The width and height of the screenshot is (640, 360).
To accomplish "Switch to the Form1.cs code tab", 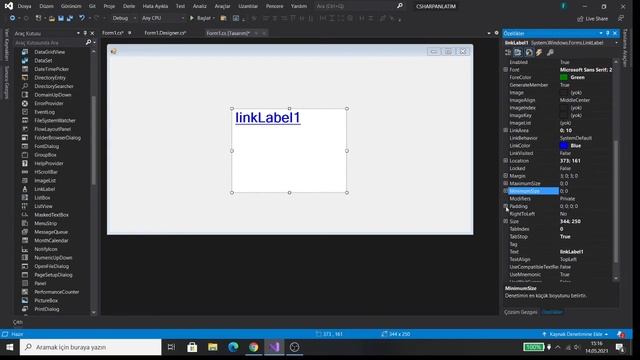I will (x=113, y=33).
